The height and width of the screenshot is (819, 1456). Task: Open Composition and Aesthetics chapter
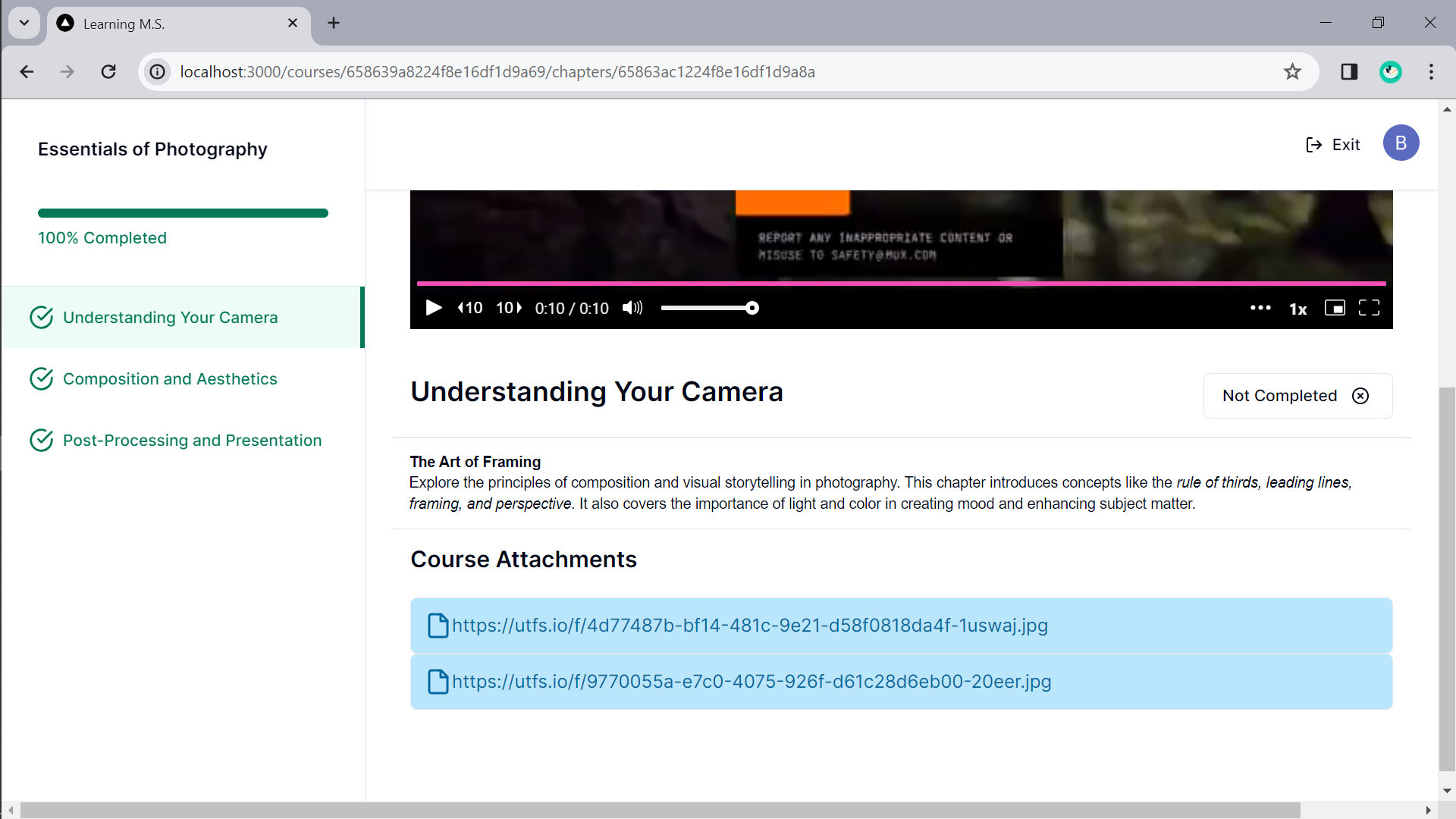click(170, 379)
